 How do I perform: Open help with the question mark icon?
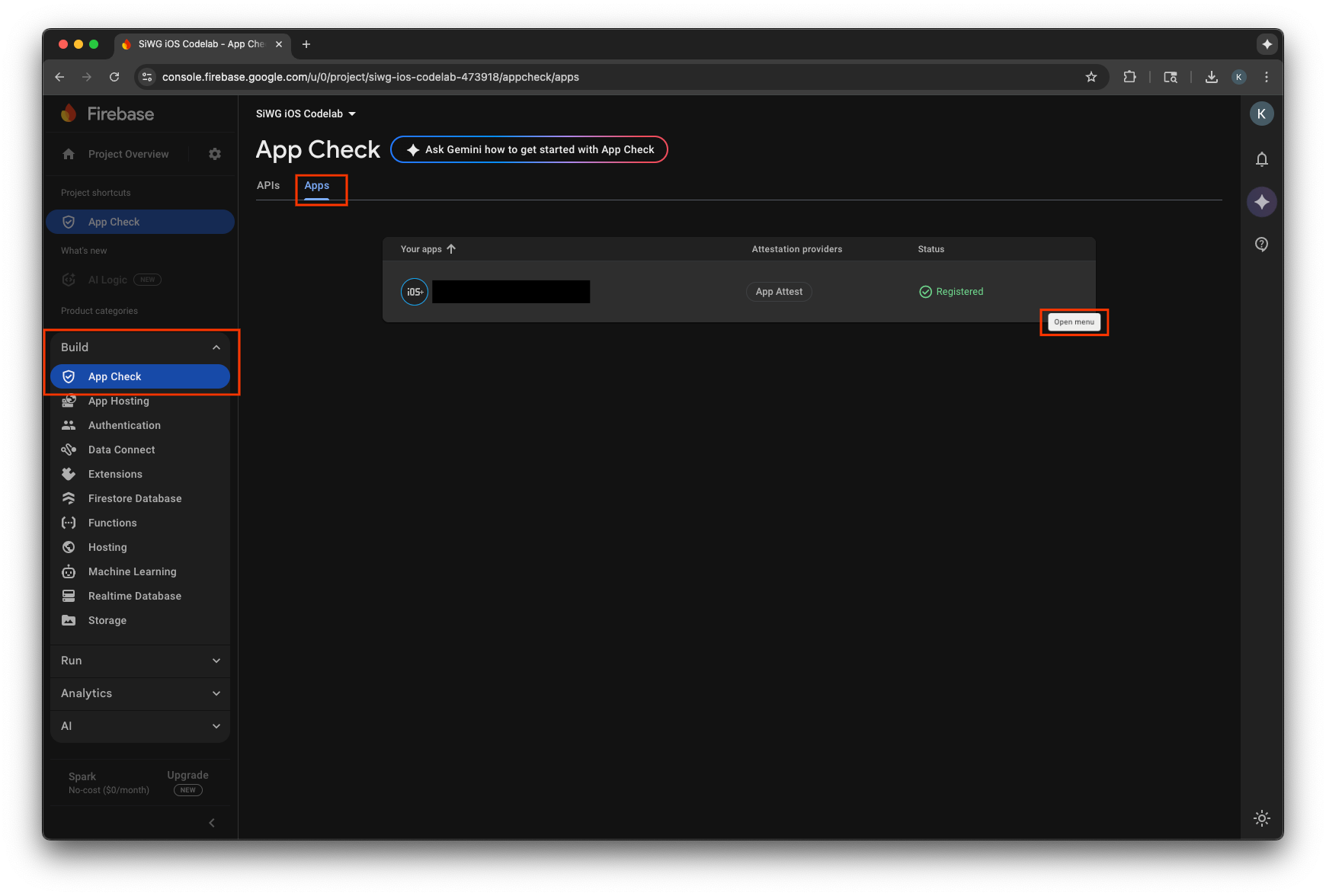1262,244
